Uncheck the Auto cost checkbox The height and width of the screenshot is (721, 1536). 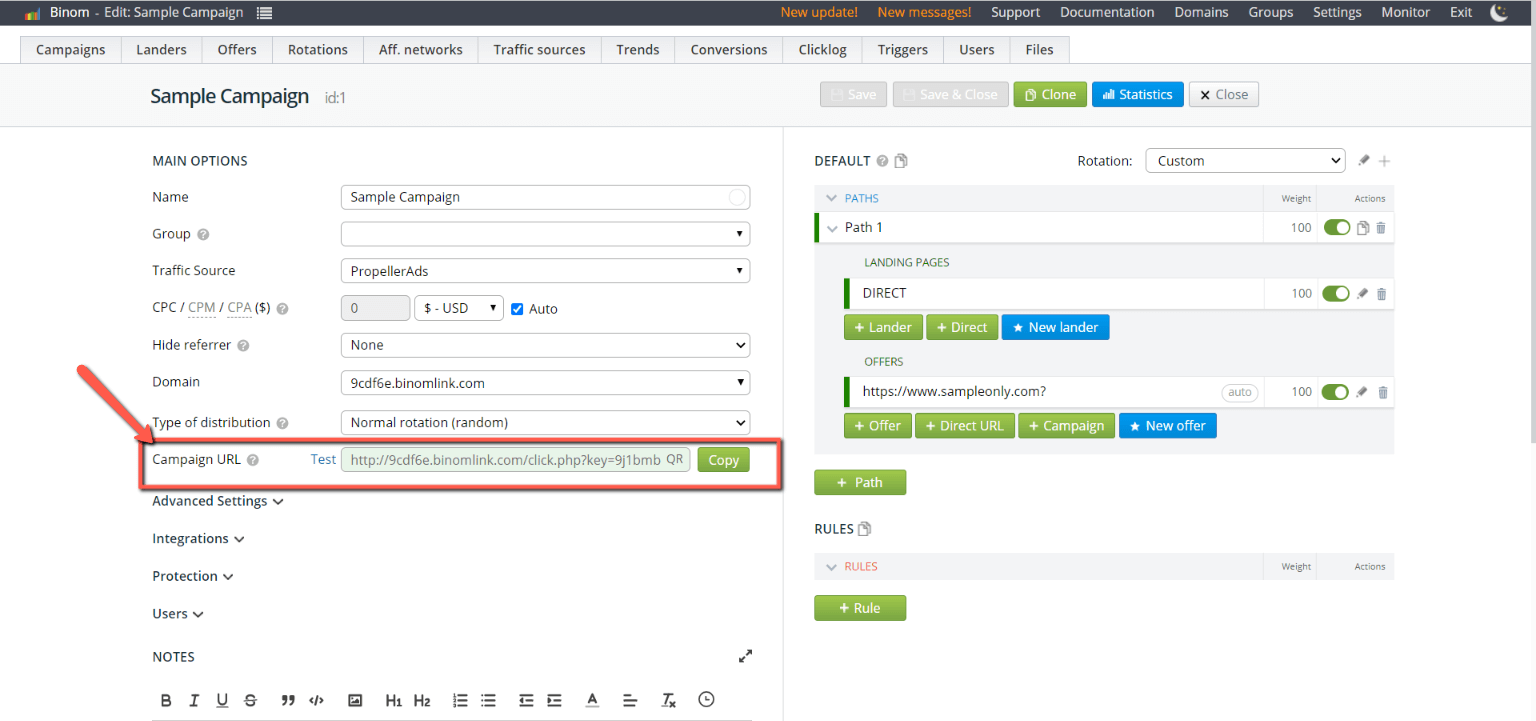pyautogui.click(x=517, y=308)
